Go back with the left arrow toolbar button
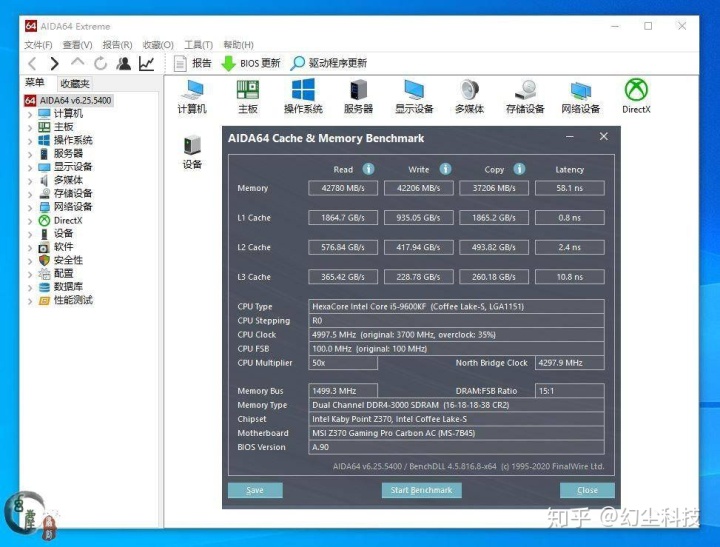720x547 pixels. [x=32, y=63]
